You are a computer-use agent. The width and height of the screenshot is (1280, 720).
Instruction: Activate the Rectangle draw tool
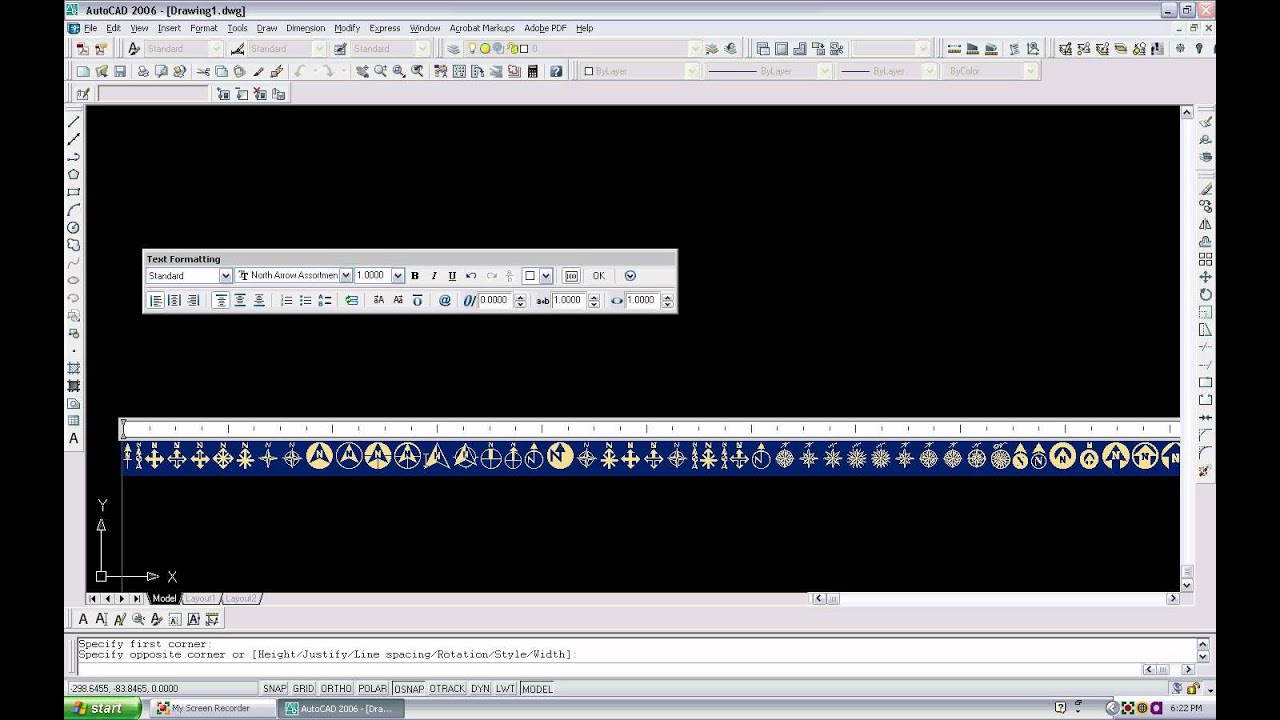(74, 192)
